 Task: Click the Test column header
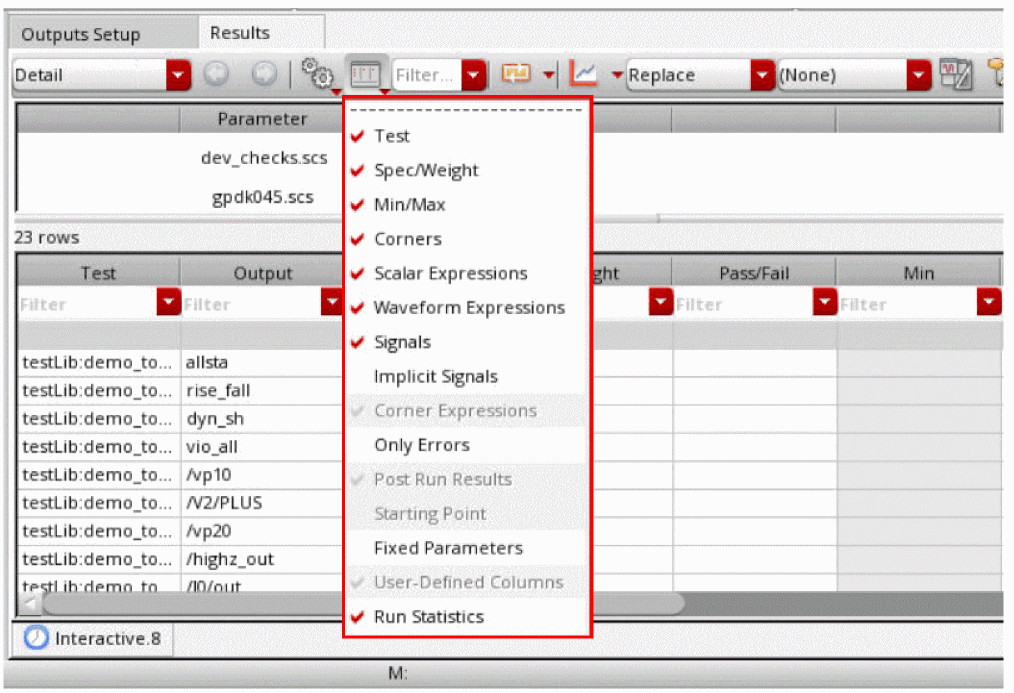pyautogui.click(x=98, y=273)
